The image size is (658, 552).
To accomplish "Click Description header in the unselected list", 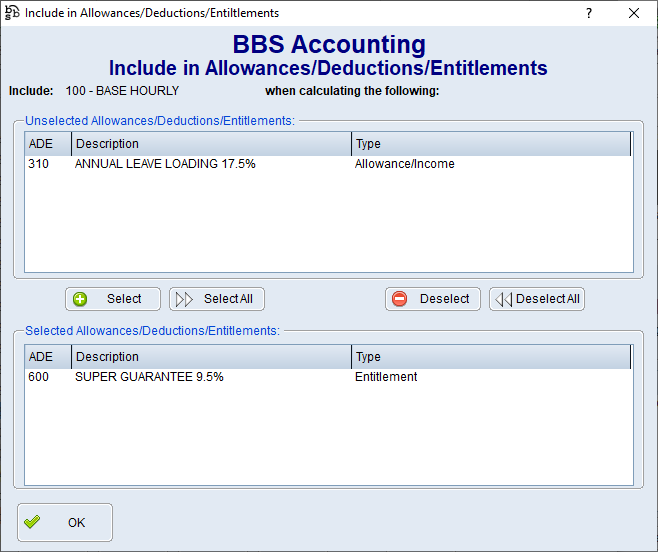I will pyautogui.click(x=211, y=144).
